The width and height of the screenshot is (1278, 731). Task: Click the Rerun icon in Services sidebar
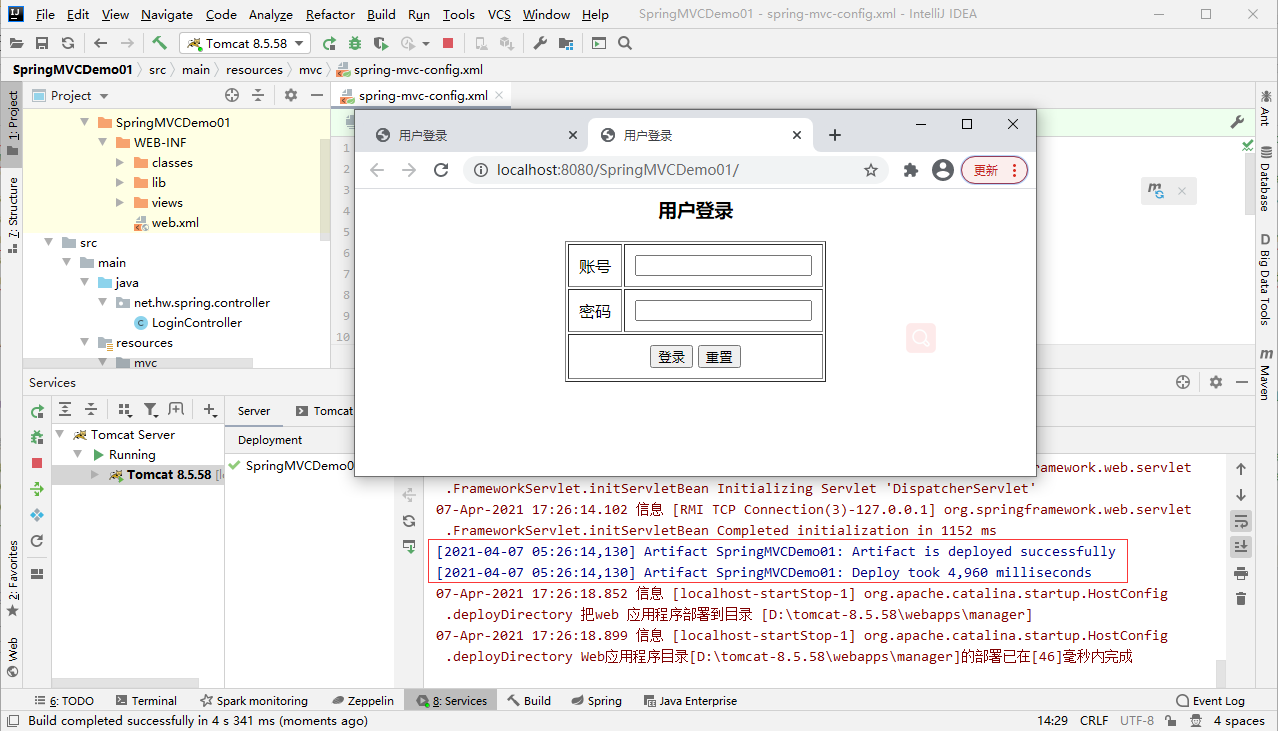click(37, 411)
